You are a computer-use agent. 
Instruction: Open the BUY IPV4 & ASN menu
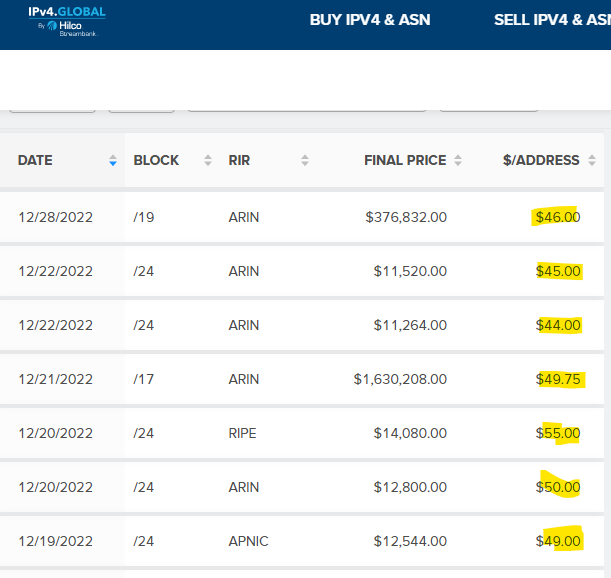click(370, 20)
